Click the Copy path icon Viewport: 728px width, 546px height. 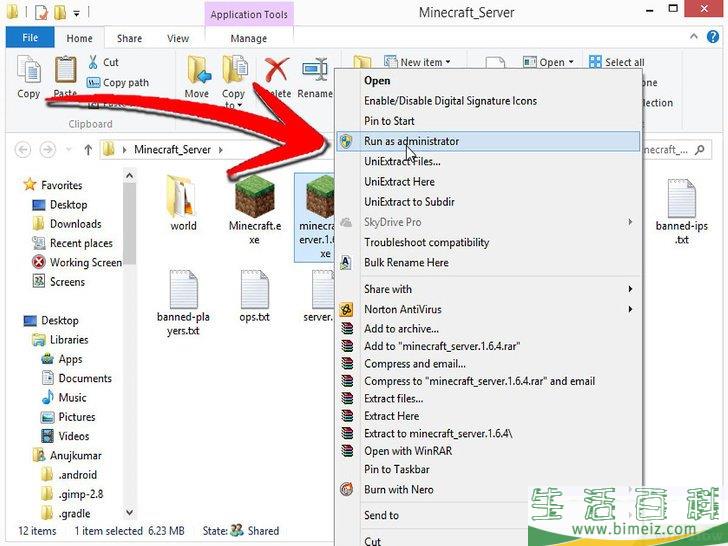coord(93,83)
